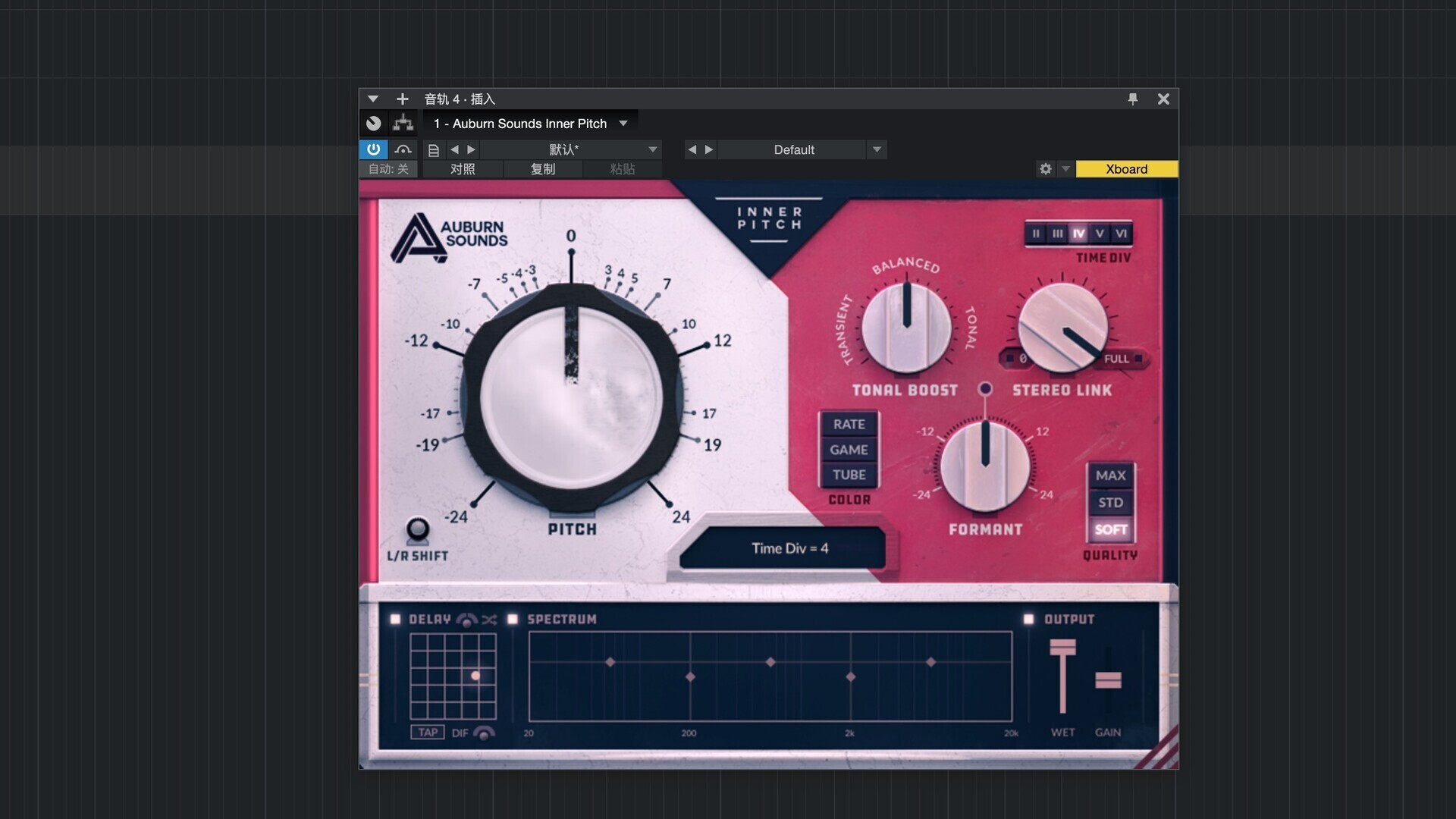Click the delay crossfeed shuffle icon

(489, 620)
